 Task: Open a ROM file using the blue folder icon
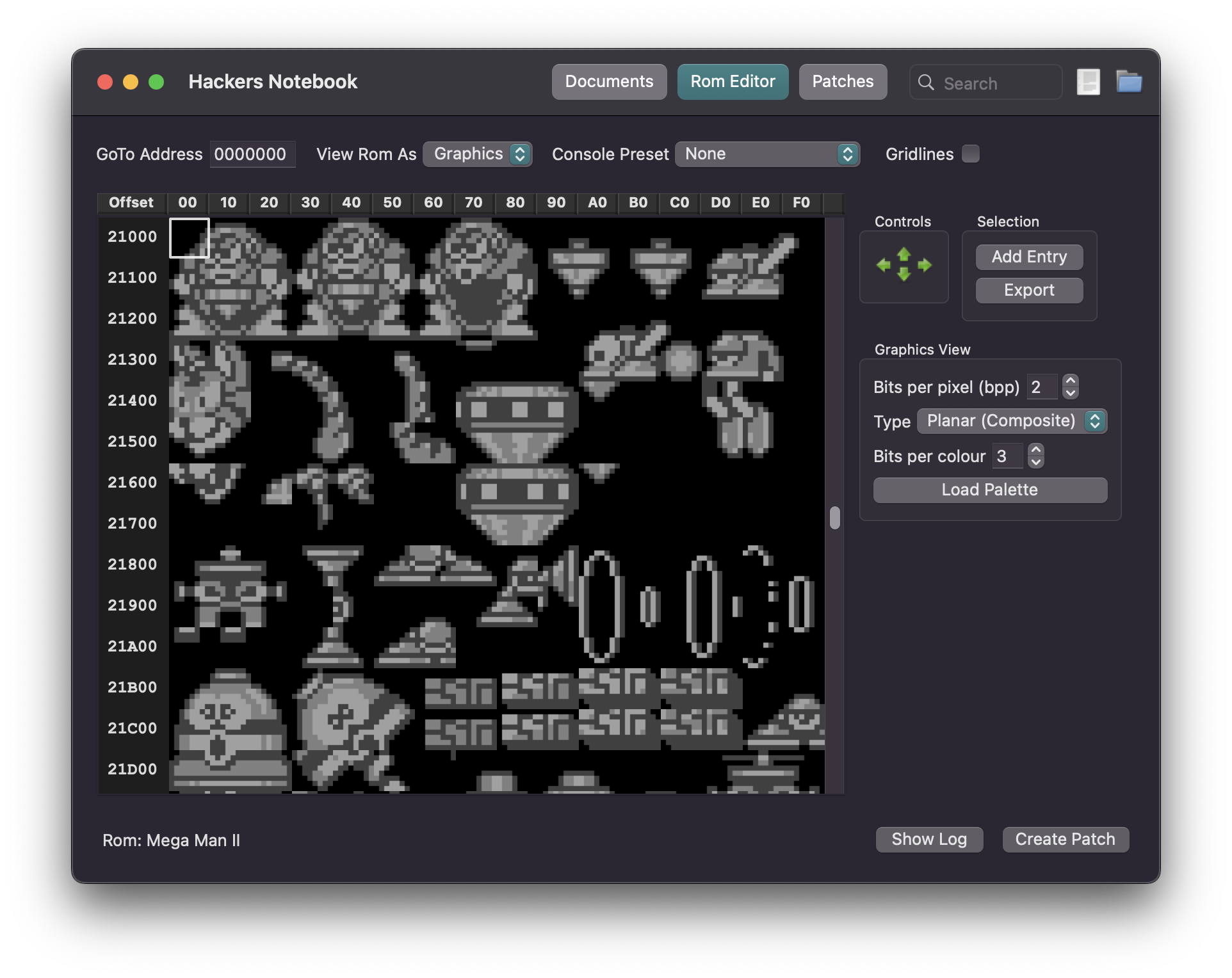[x=1130, y=82]
